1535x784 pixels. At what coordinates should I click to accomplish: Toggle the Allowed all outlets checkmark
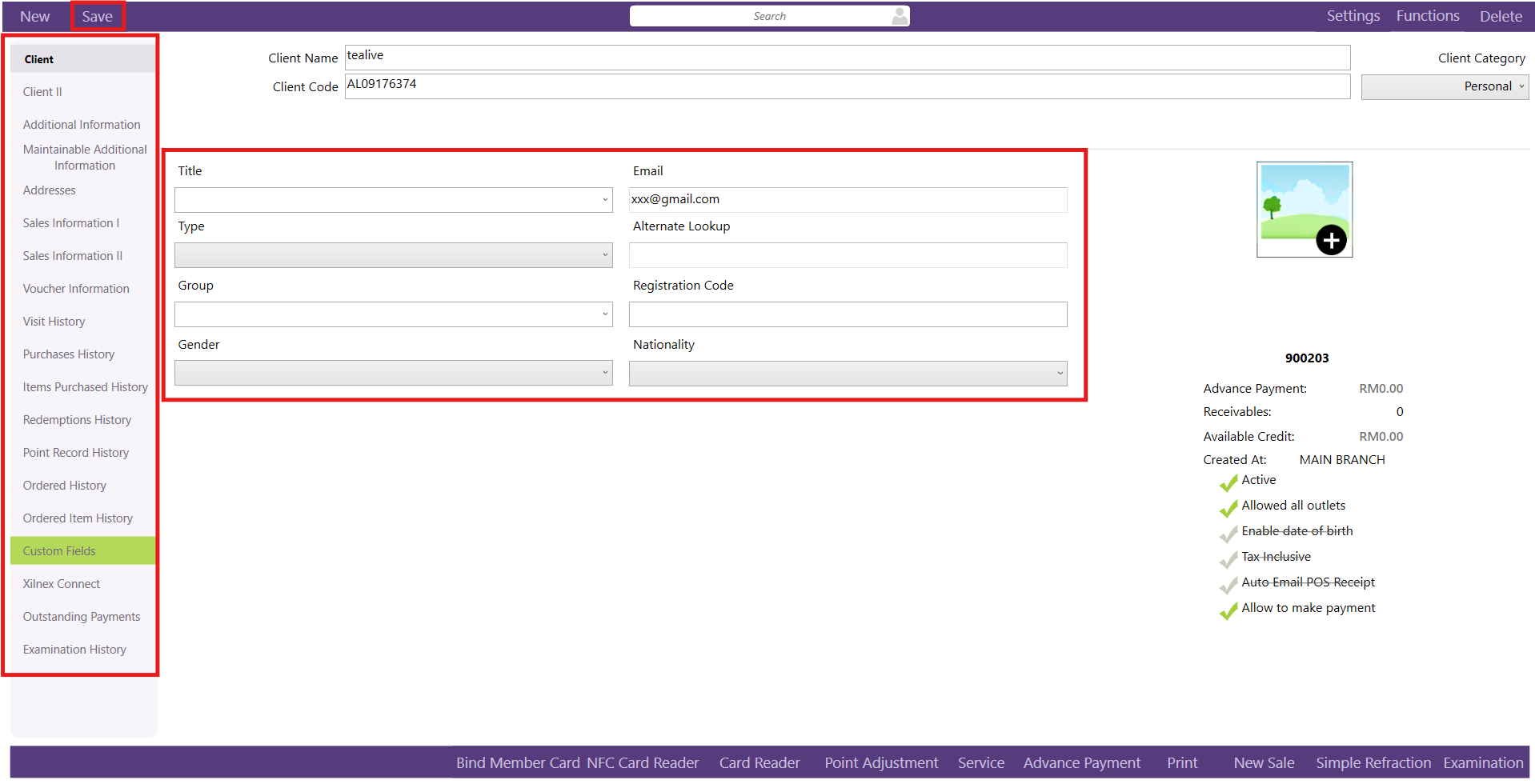click(x=1228, y=508)
